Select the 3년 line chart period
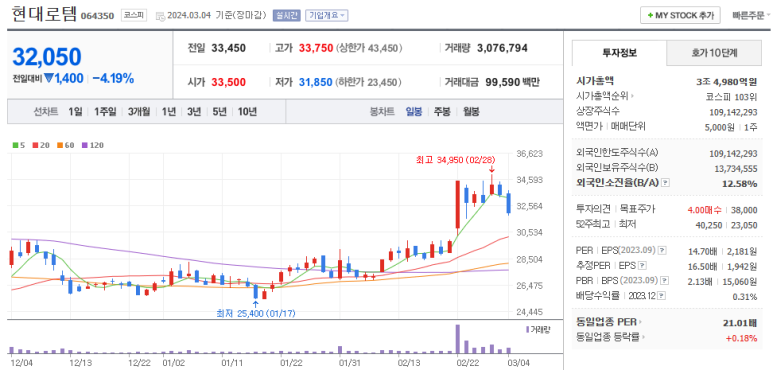 coord(194,111)
